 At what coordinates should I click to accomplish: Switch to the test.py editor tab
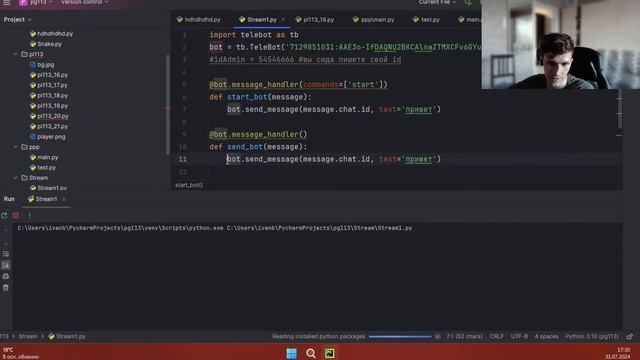426,20
